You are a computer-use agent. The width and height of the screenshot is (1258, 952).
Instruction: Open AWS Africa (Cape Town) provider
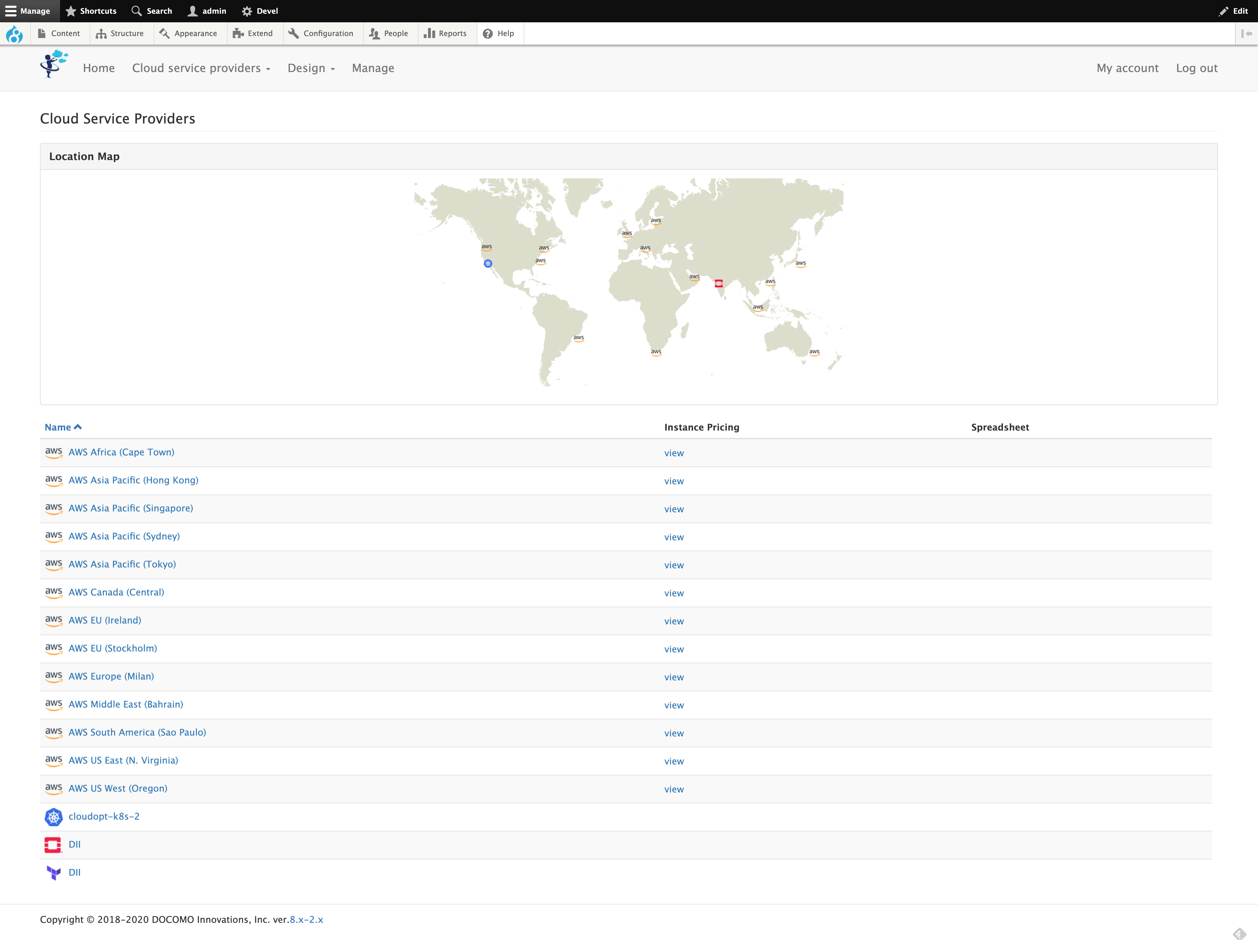click(121, 452)
